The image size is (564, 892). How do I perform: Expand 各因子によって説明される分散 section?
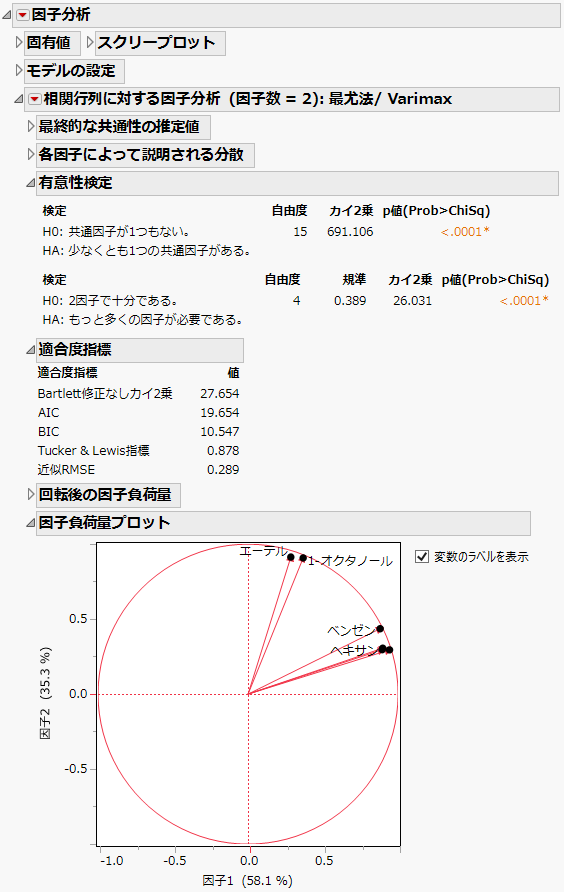pos(31,154)
